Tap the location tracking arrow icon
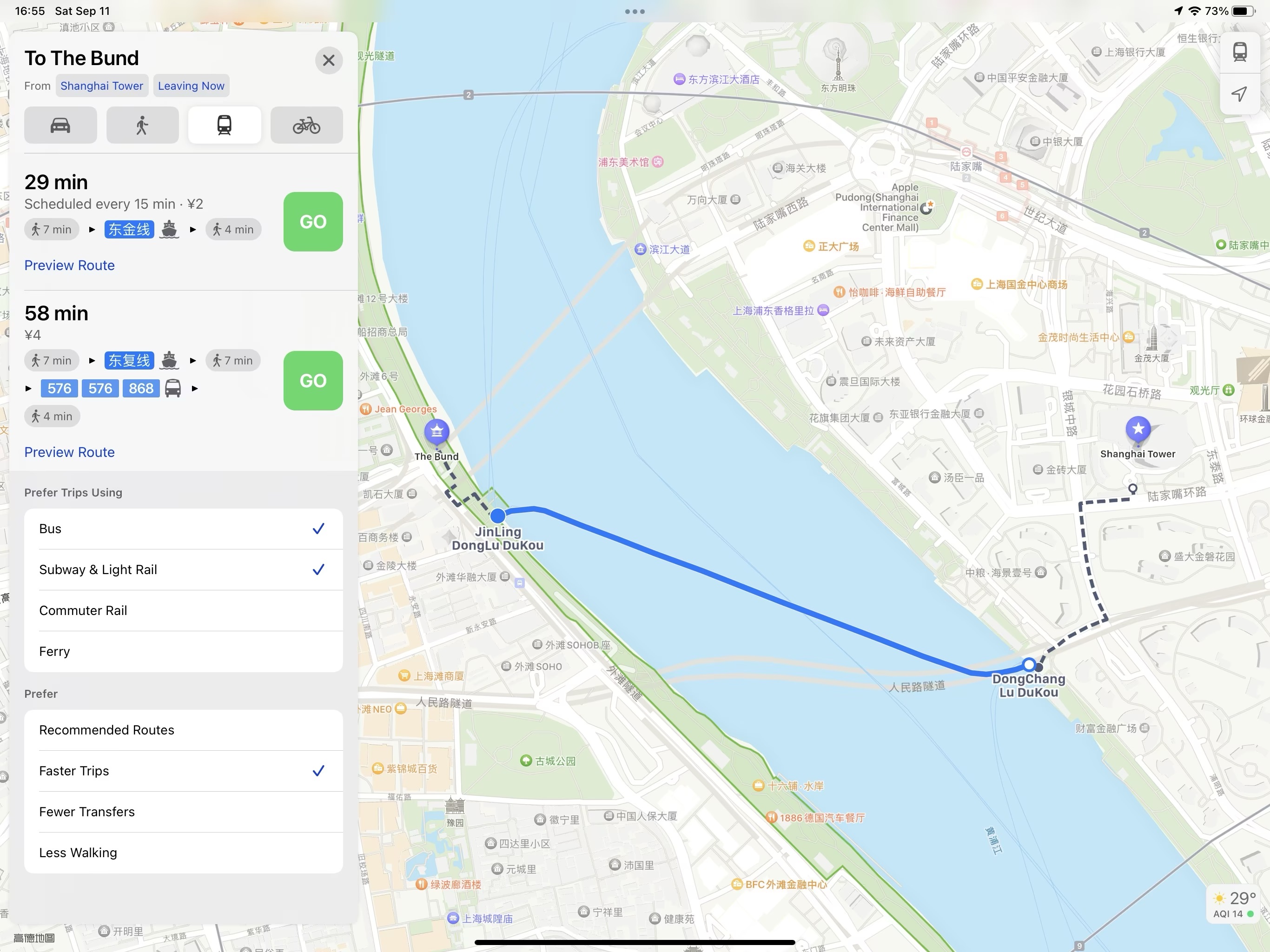Screen dimensions: 1270x952 [x=1240, y=93]
